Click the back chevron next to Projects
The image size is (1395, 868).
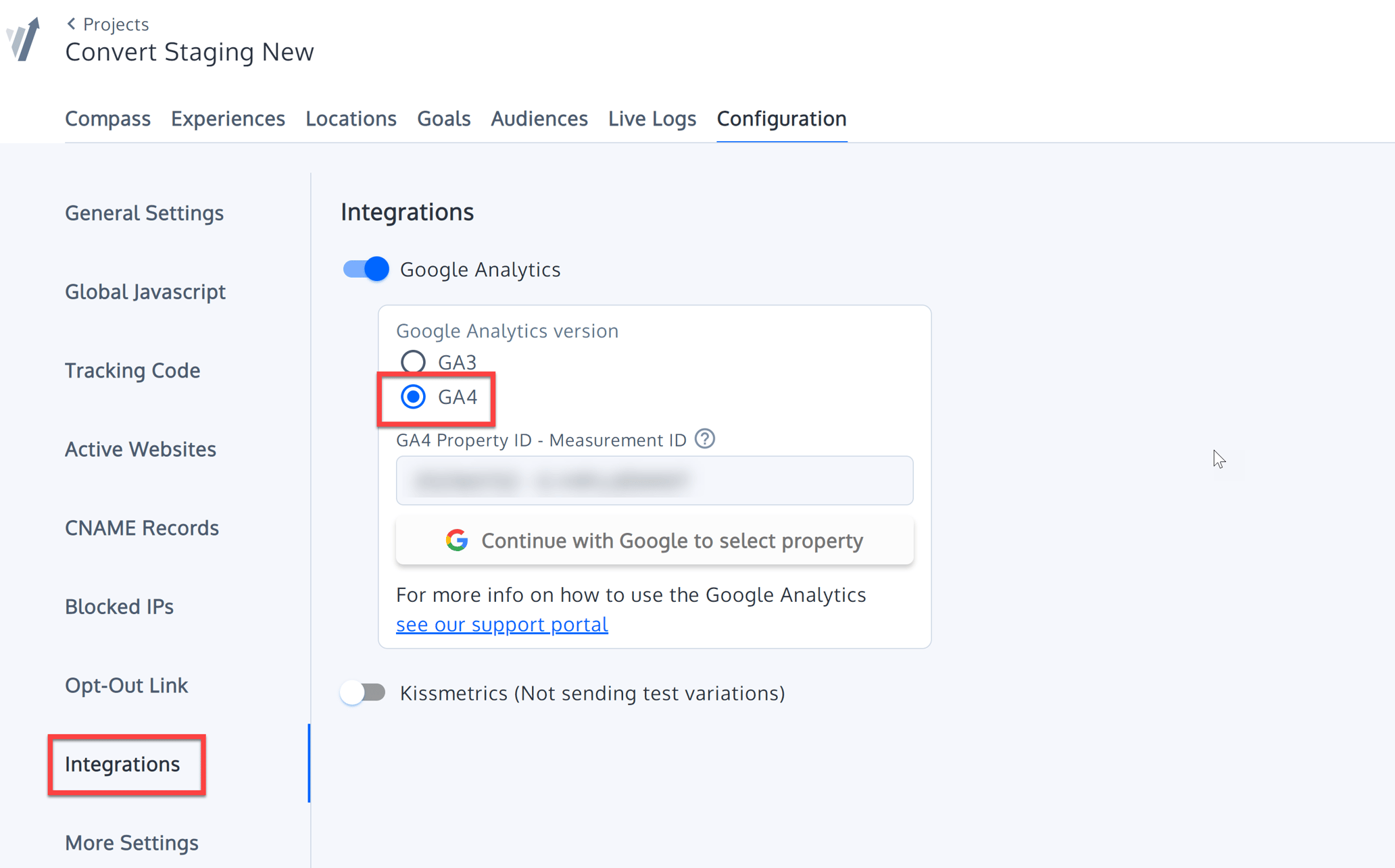point(71,23)
